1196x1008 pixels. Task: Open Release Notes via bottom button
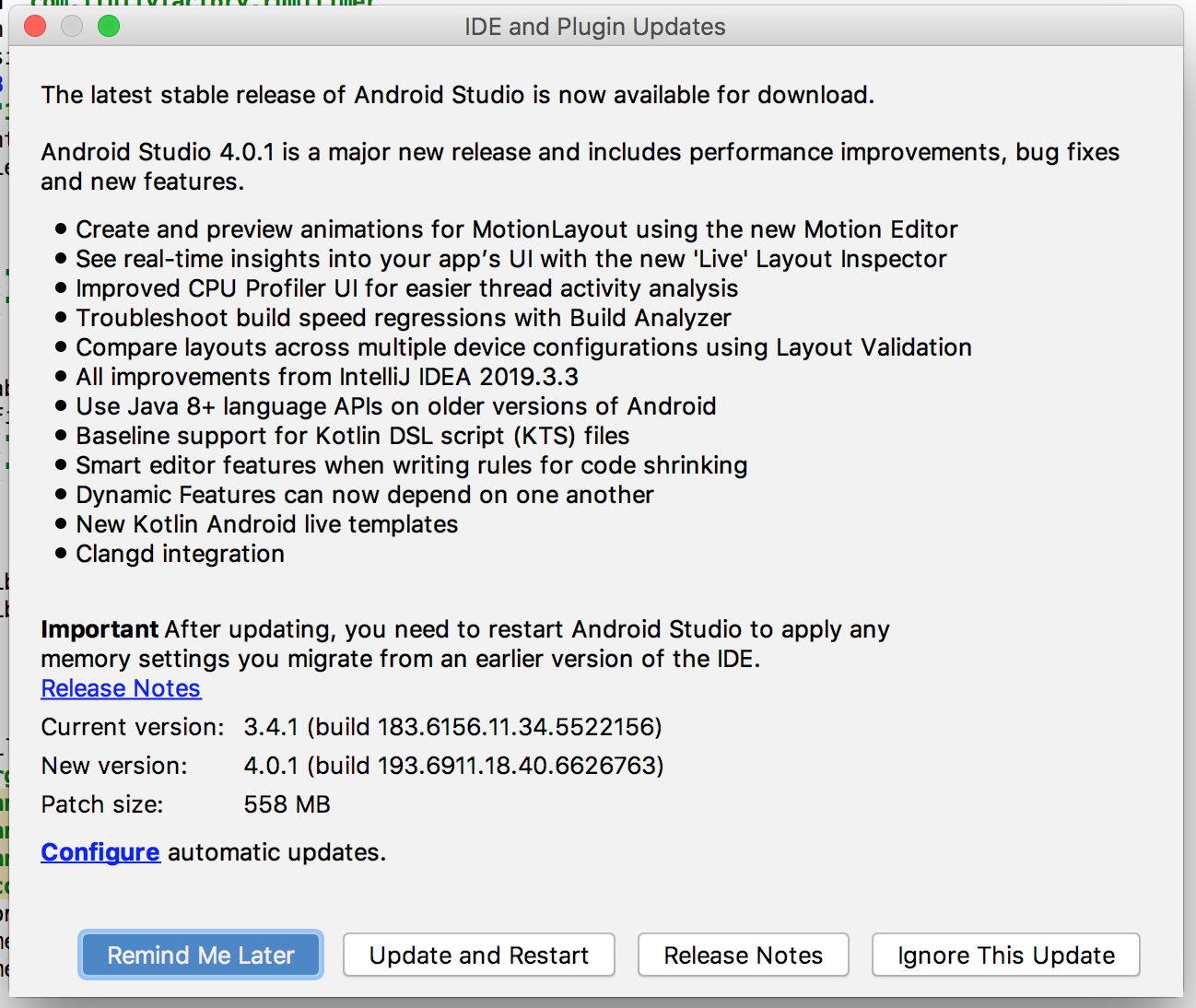coord(744,955)
